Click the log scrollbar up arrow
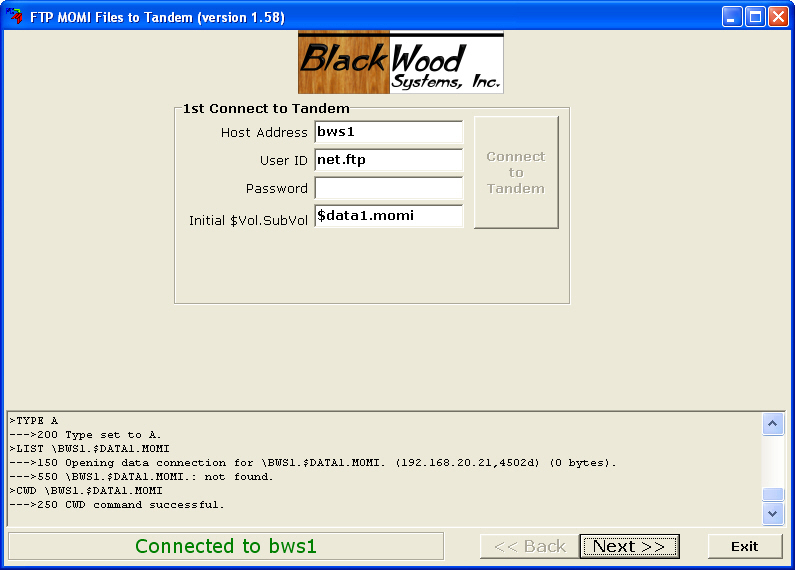The image size is (795, 570). coord(773,424)
